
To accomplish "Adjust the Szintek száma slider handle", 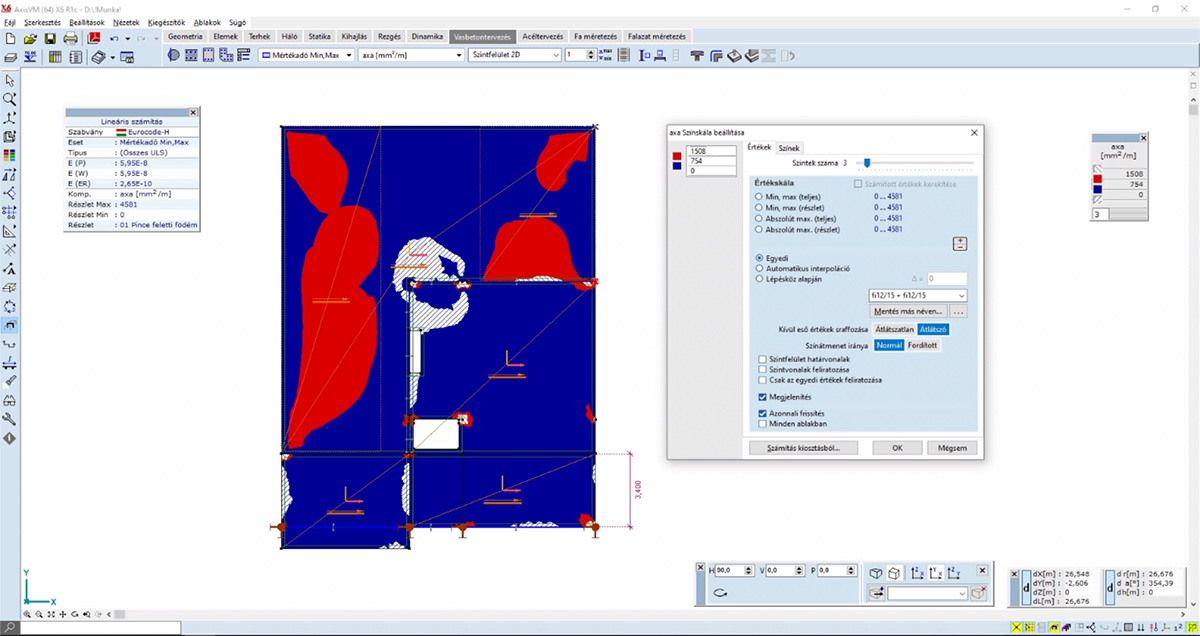I will click(867, 162).
